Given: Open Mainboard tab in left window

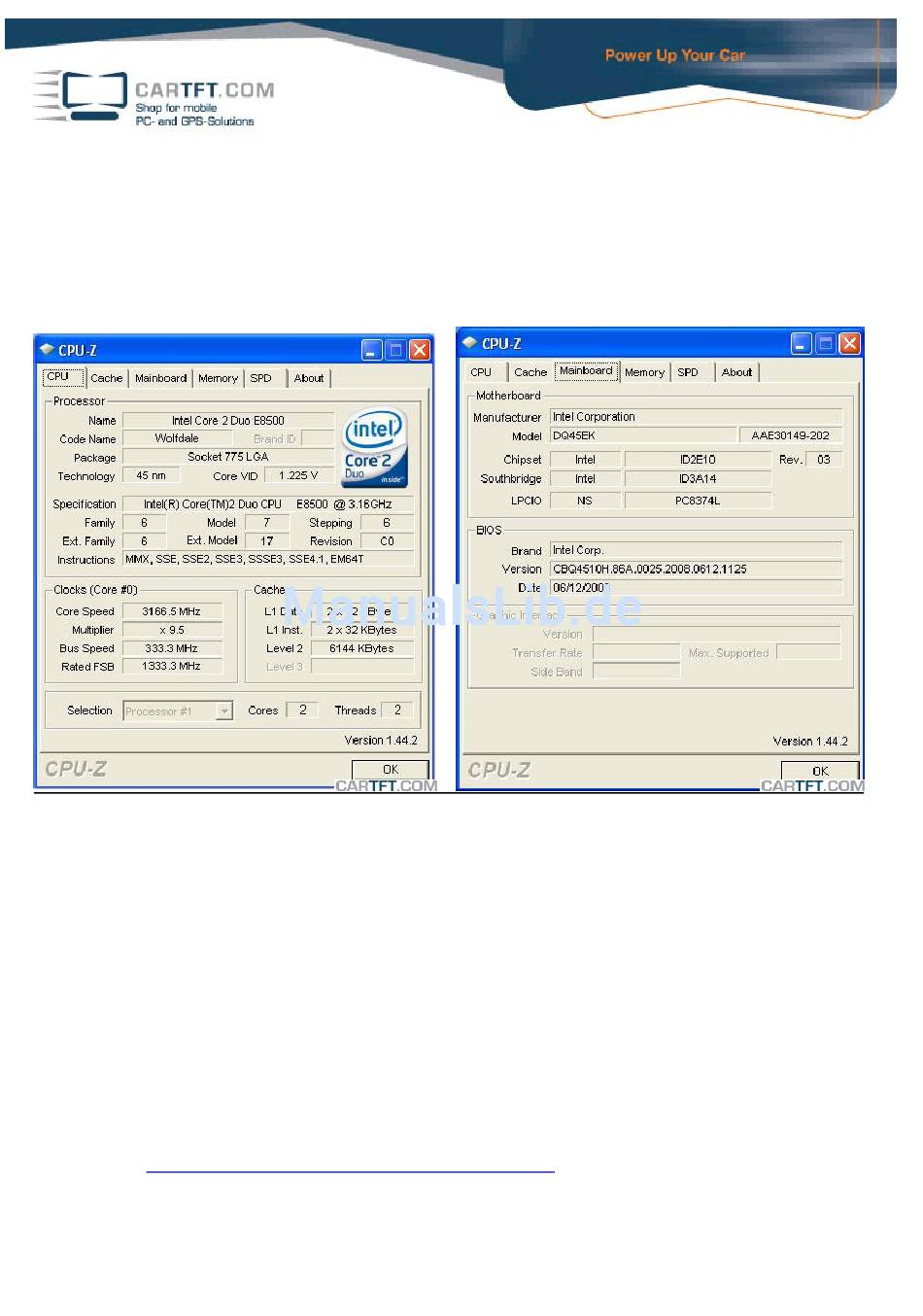Looking at the screenshot, I should (x=160, y=378).
